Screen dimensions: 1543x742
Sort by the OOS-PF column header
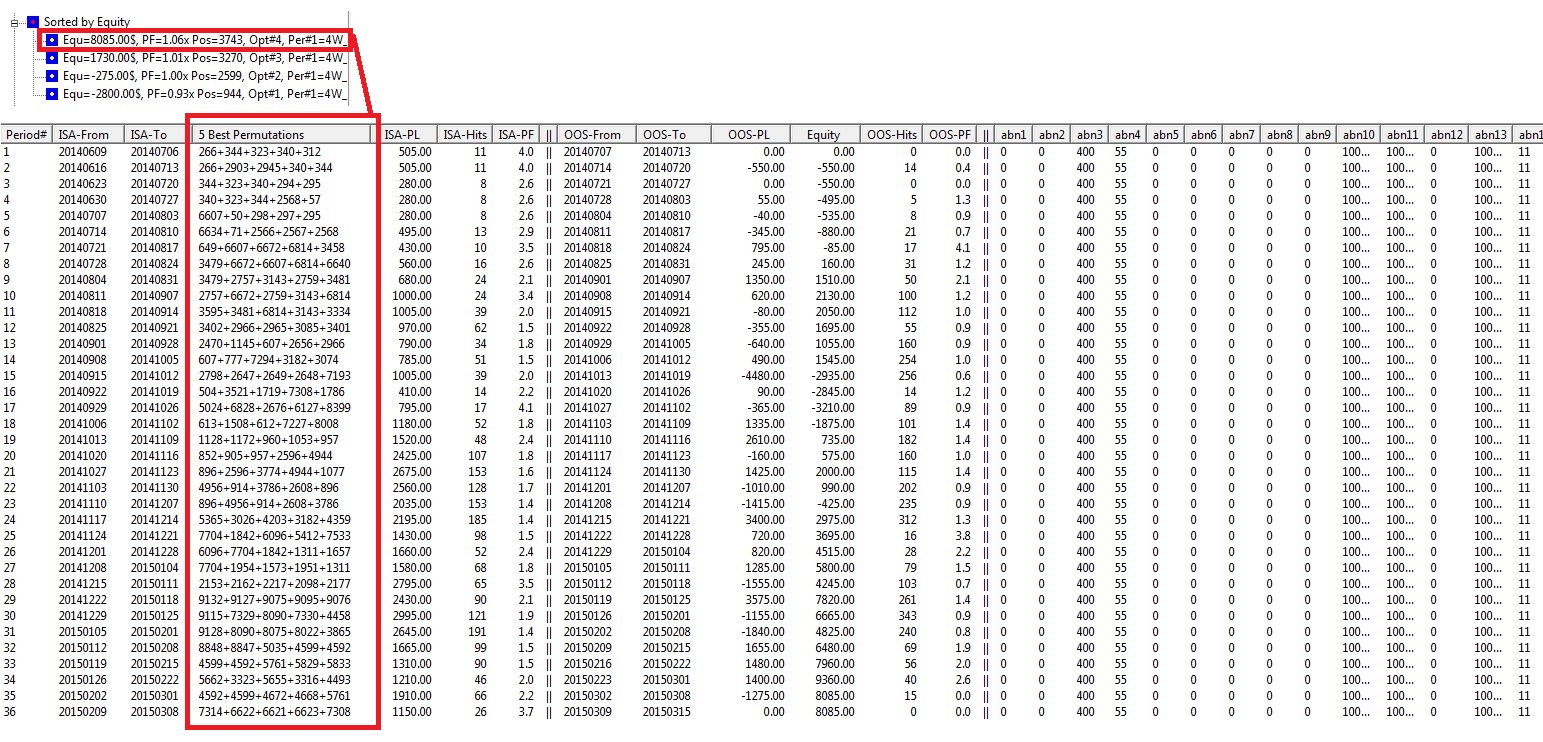pyautogui.click(x=950, y=134)
